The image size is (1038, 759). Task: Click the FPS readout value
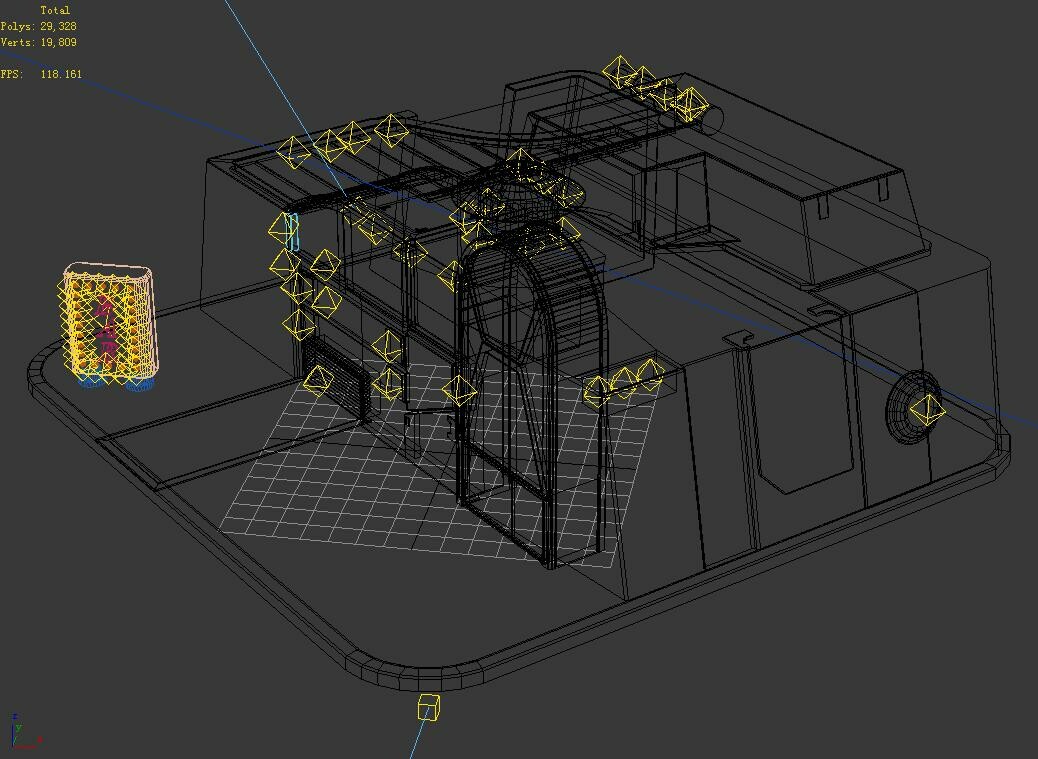(x=61, y=73)
